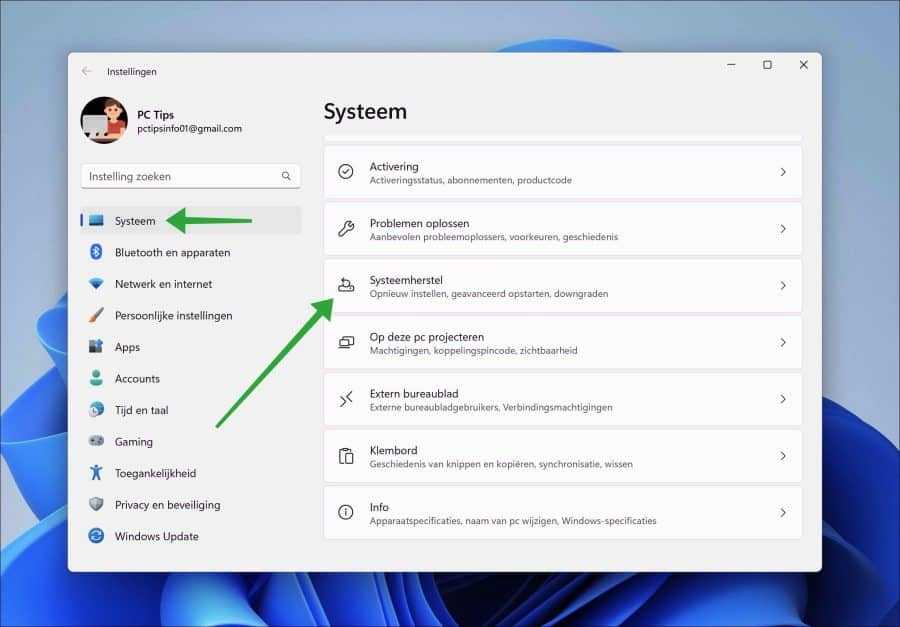This screenshot has height=627, width=900.
Task: Go to Netwerk en internet settings
Action: click(x=190, y=284)
